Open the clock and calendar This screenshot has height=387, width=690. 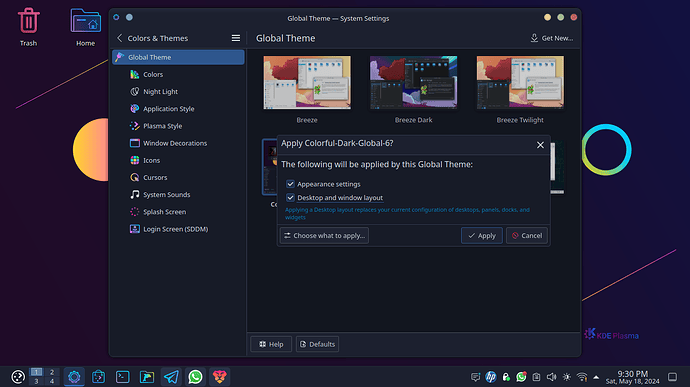pyautogui.click(x=632, y=377)
